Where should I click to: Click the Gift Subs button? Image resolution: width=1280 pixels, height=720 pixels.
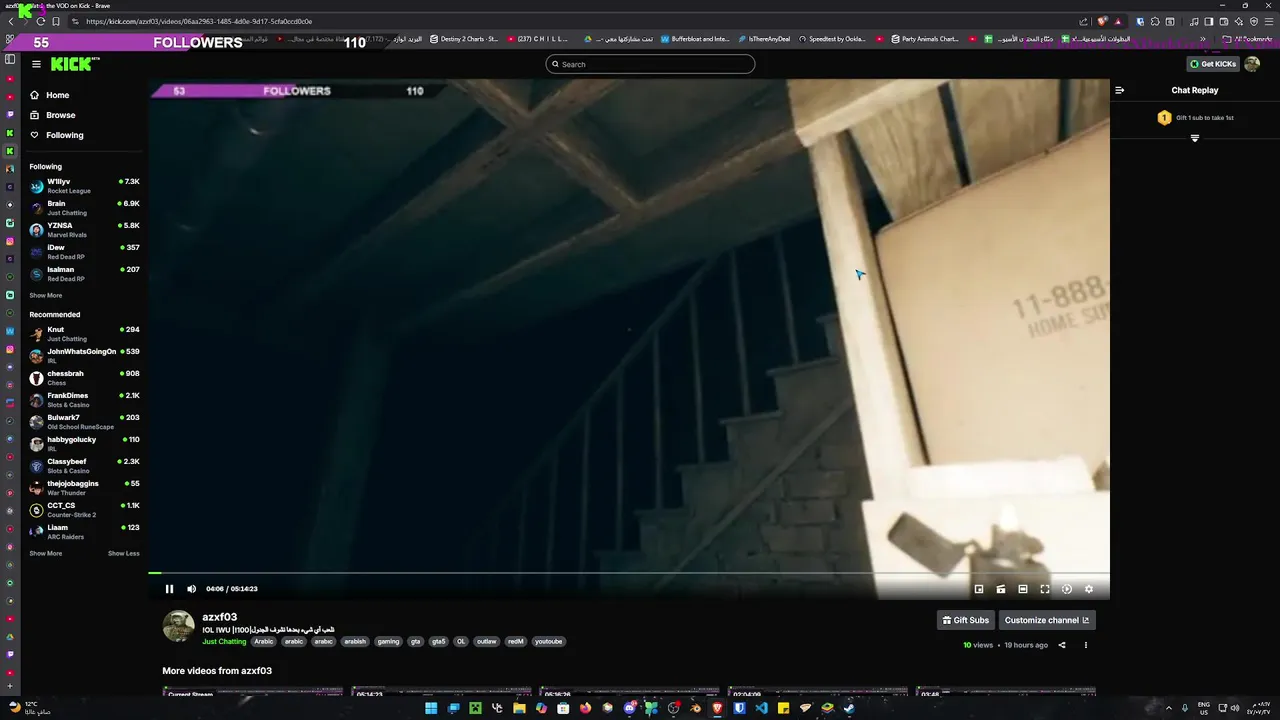tap(966, 620)
